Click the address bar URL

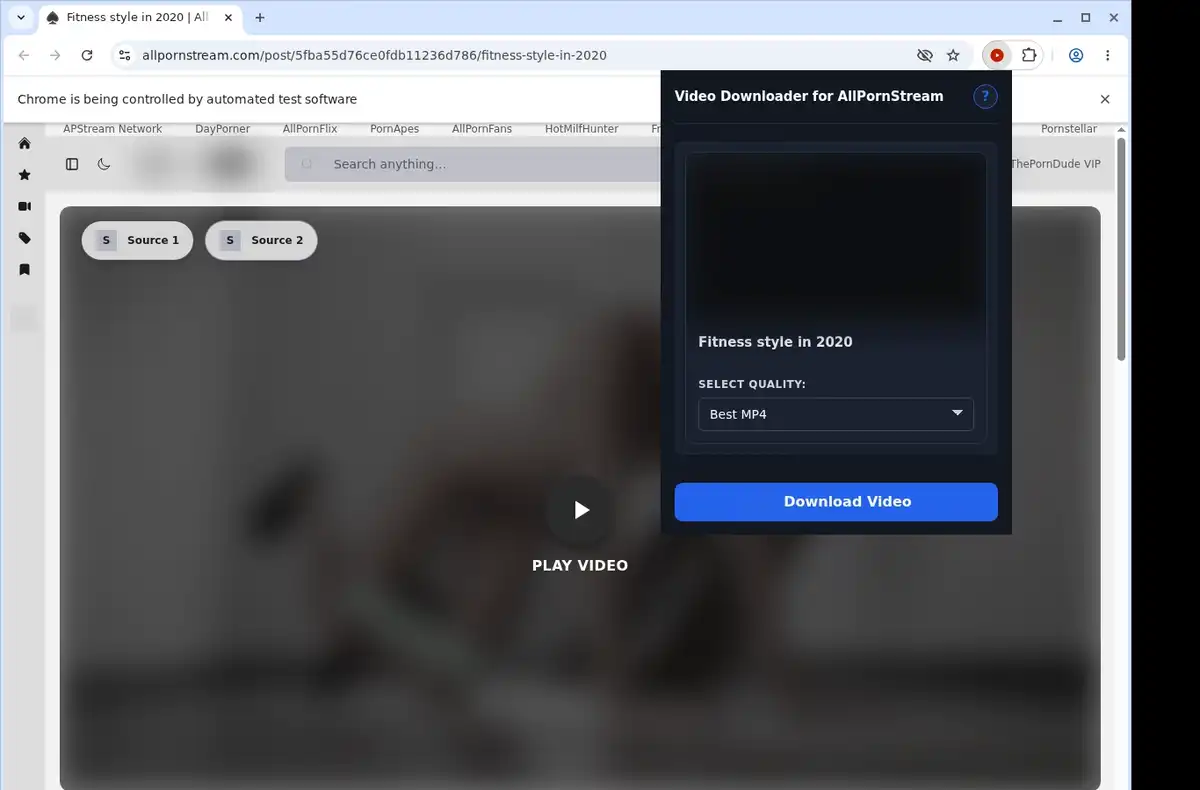coord(374,56)
